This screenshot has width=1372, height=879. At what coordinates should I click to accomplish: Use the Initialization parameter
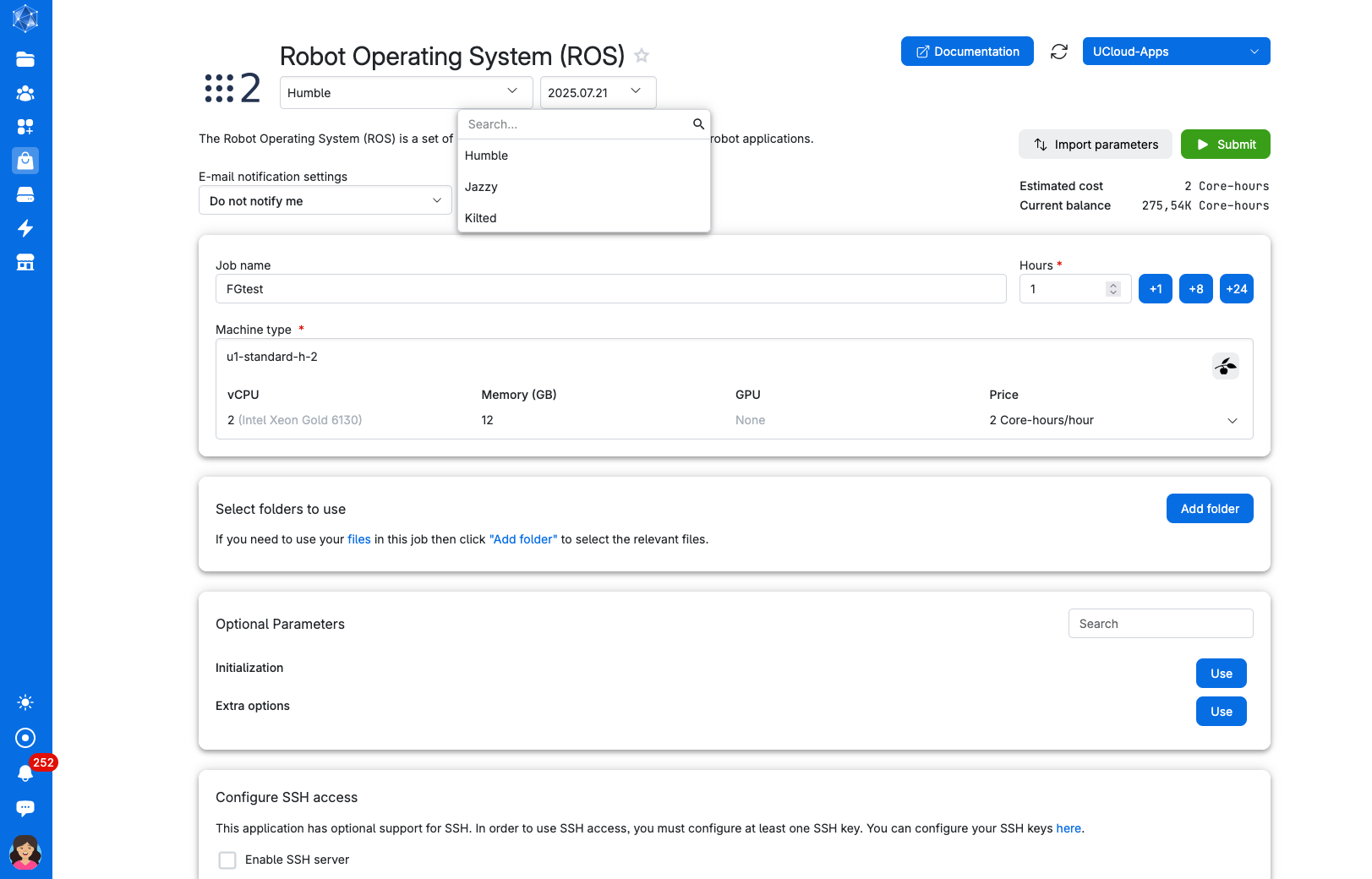tap(1222, 674)
